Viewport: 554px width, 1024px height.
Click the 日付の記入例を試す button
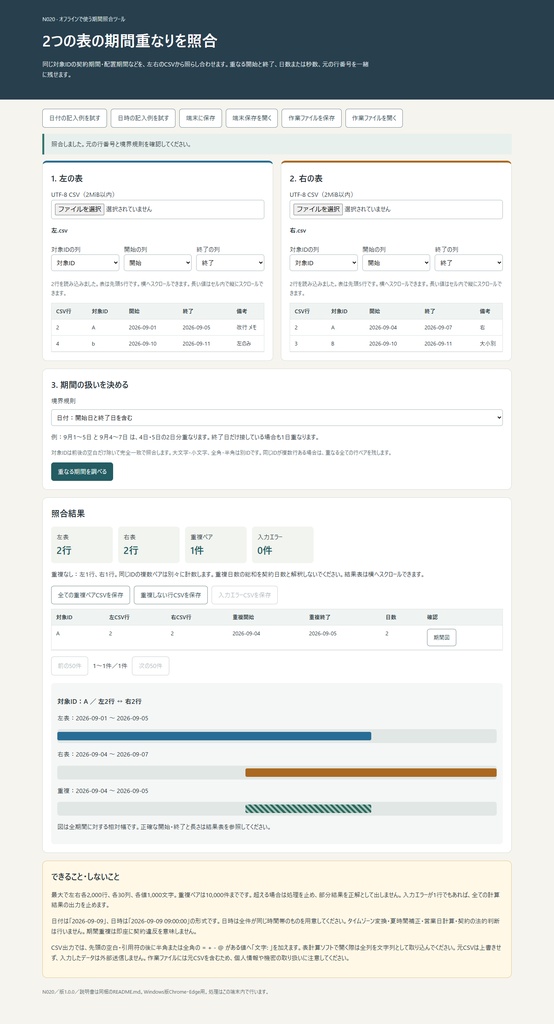(x=74, y=118)
